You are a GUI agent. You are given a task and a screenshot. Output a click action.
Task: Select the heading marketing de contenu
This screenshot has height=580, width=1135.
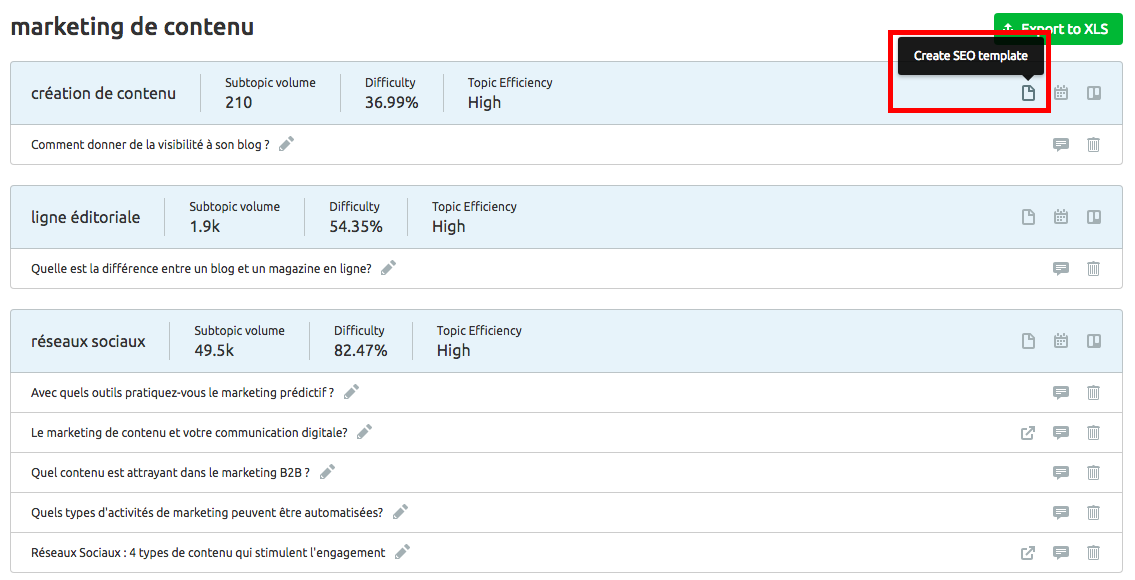tap(131, 26)
